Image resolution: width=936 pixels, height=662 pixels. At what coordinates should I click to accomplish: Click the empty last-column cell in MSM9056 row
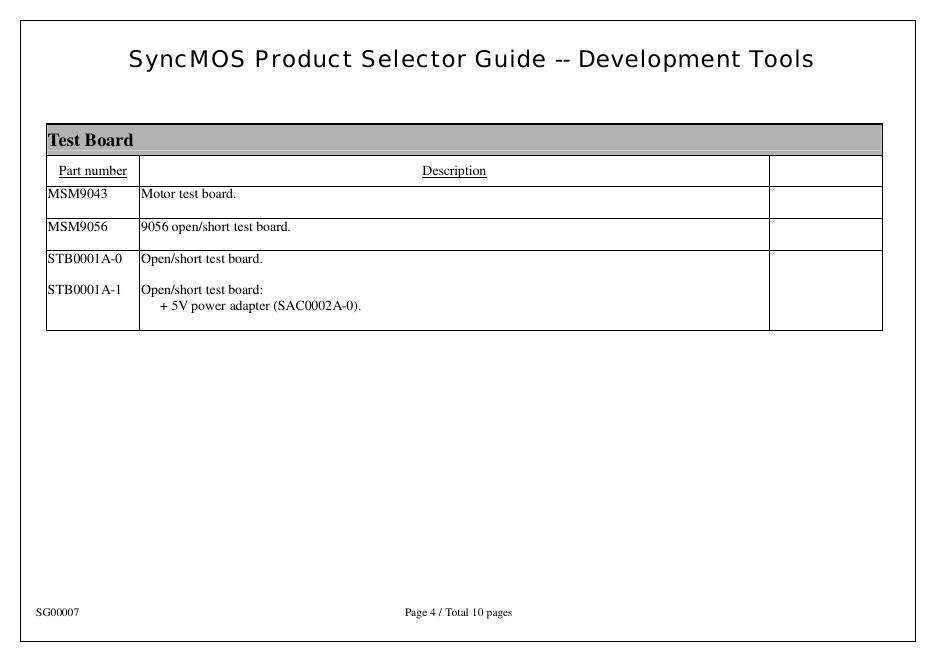pos(825,234)
